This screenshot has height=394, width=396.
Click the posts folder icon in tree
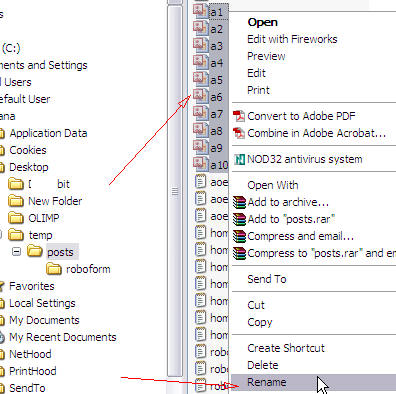coord(35,251)
